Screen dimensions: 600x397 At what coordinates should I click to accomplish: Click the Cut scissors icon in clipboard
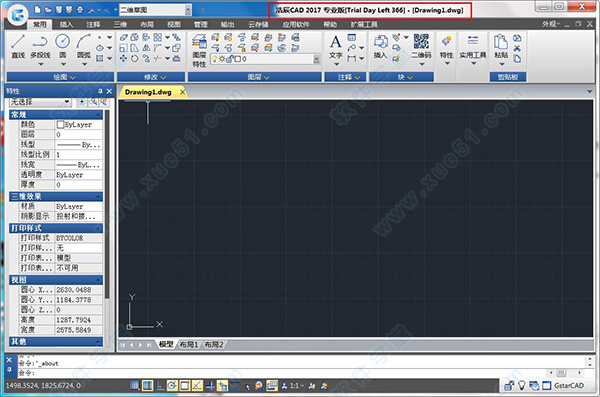point(517,48)
